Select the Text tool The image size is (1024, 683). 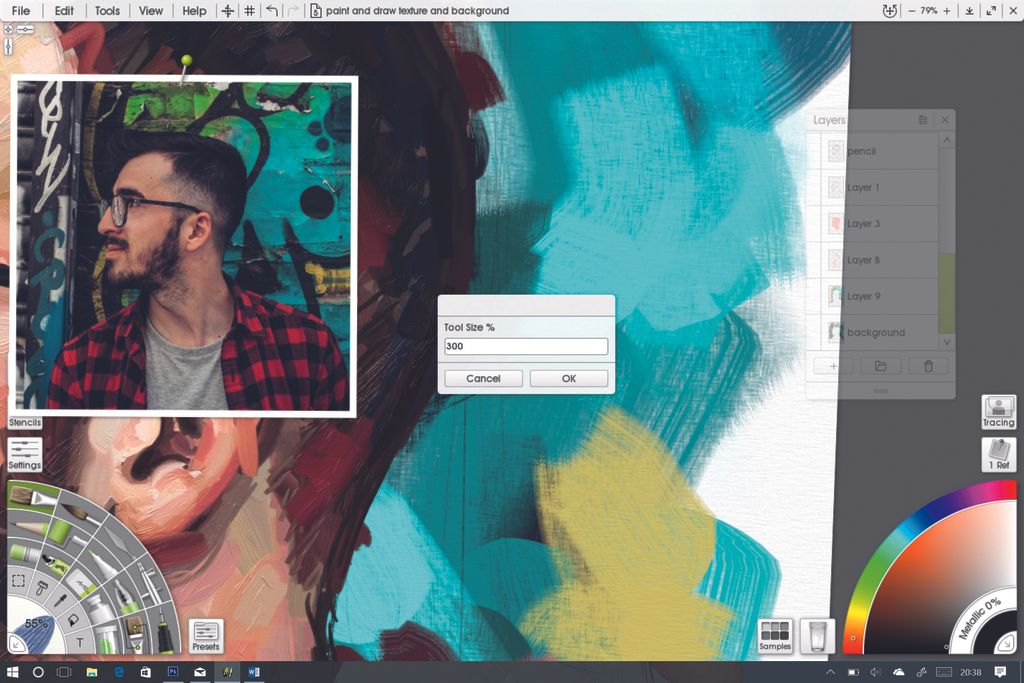coord(80,639)
